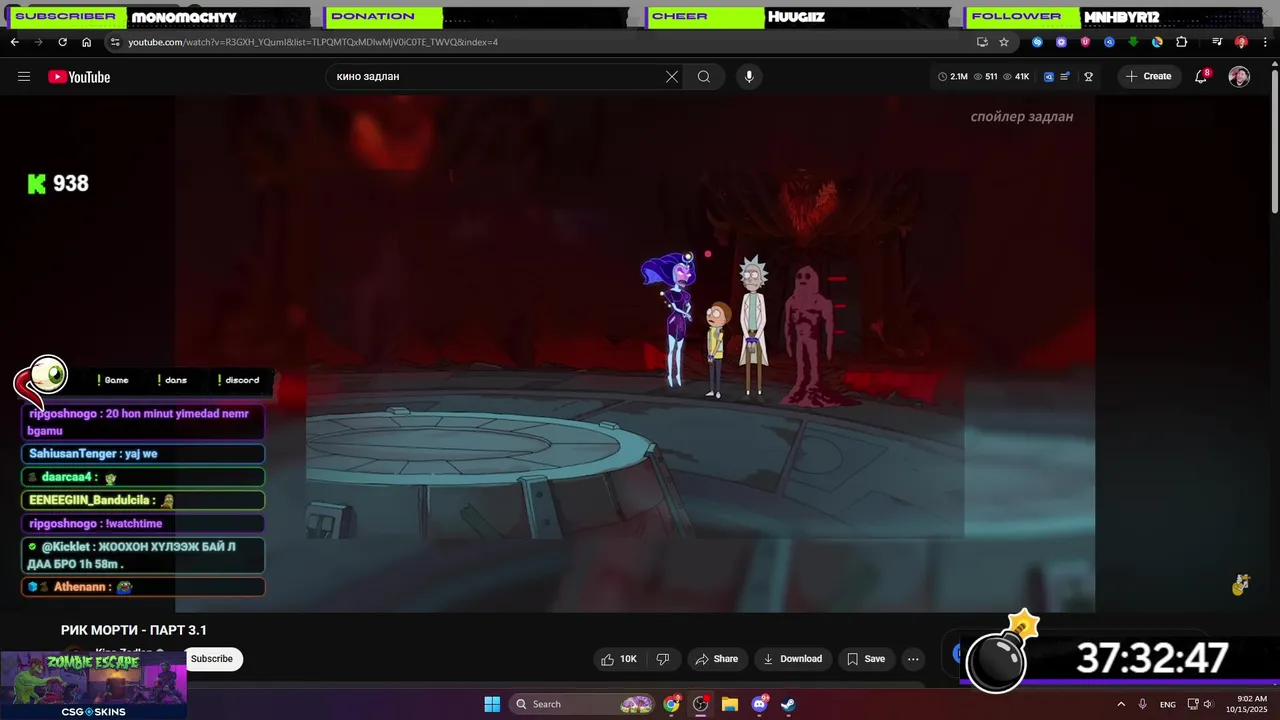Start voice search with microphone icon

(749, 77)
